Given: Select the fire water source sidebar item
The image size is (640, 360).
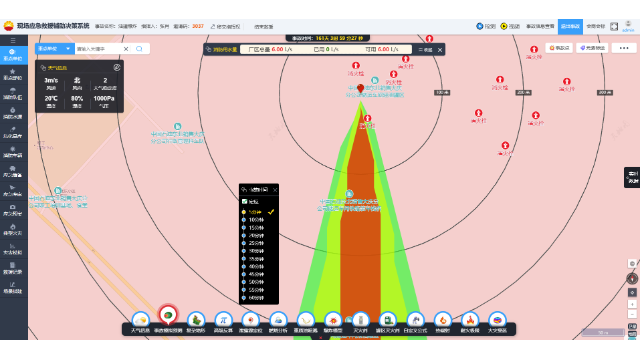Looking at the screenshot, I should (13, 113).
